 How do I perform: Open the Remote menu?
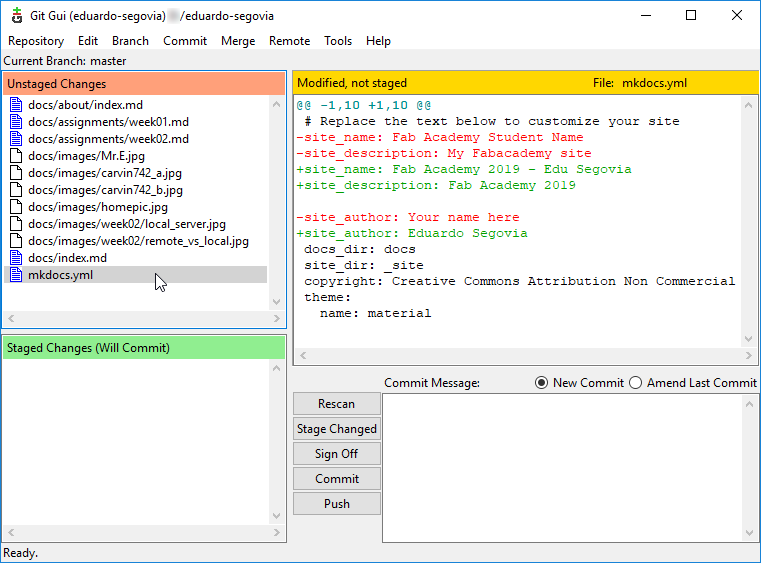289,41
